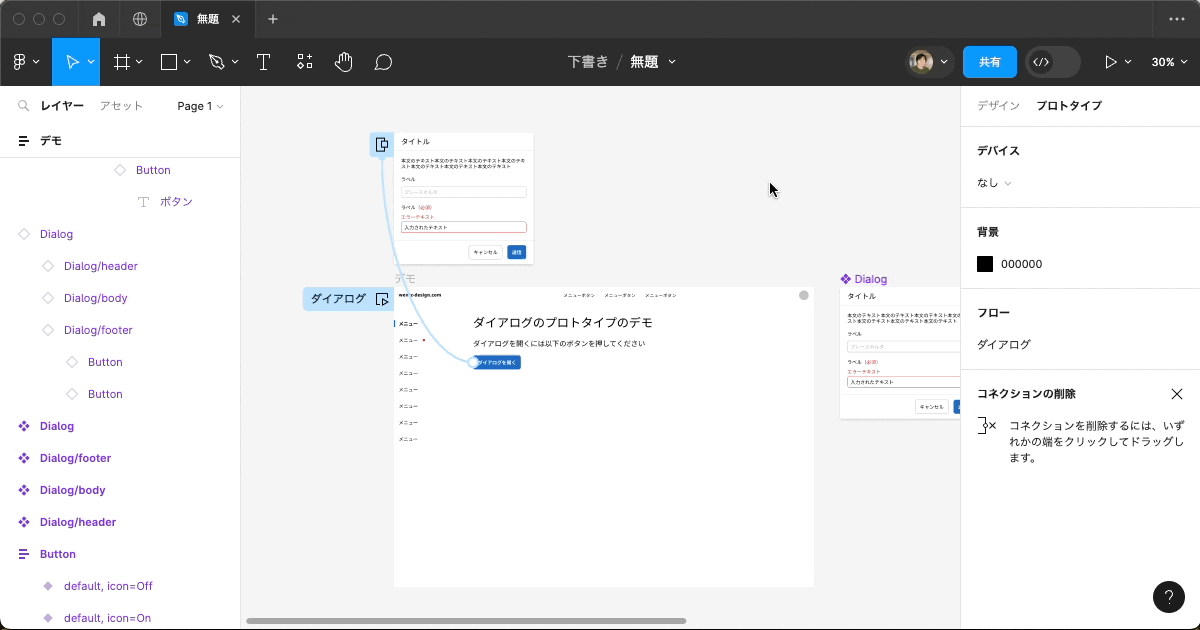The width and height of the screenshot is (1200, 630).
Task: Switch to the デザイン tab
Action: coord(998,105)
